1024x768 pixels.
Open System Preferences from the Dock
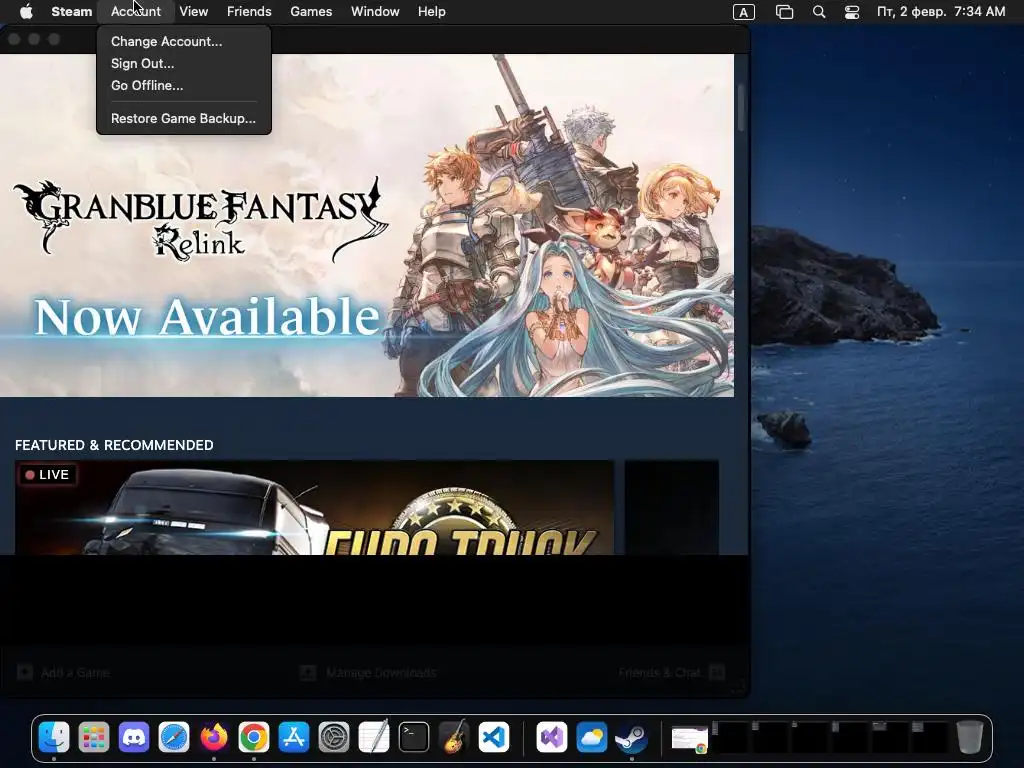click(x=334, y=737)
